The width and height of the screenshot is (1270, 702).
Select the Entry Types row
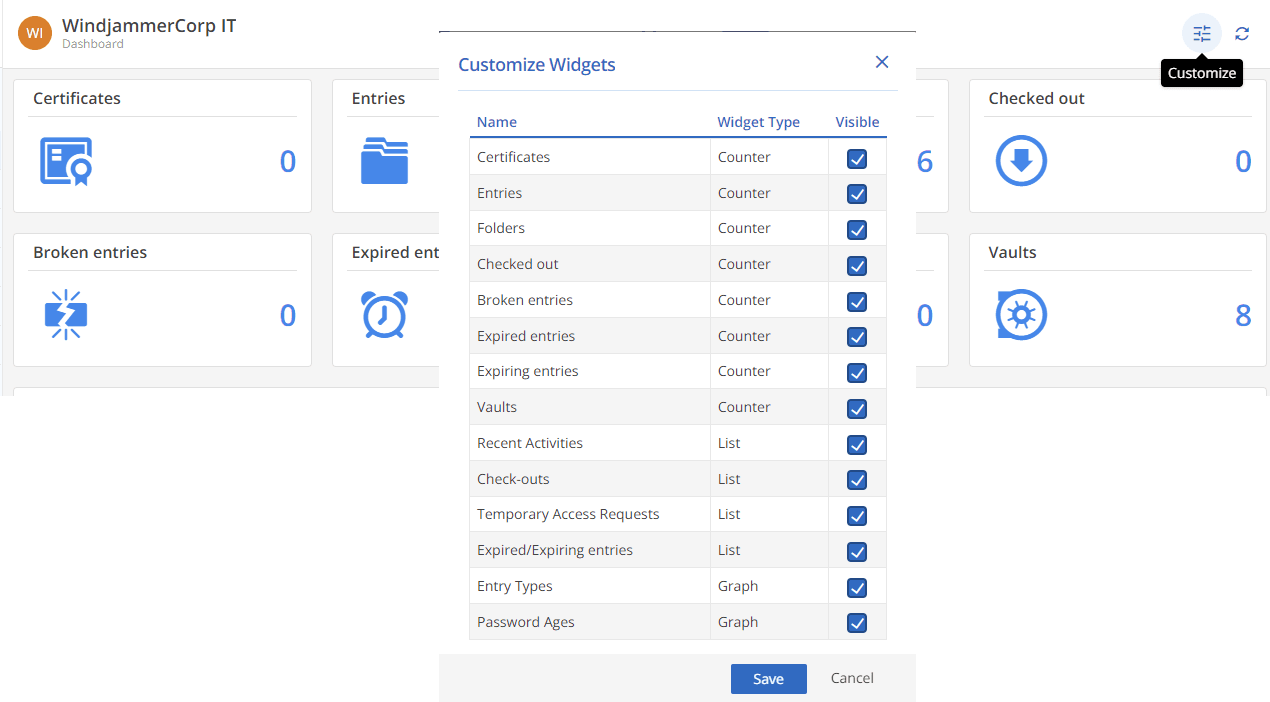tap(515, 586)
